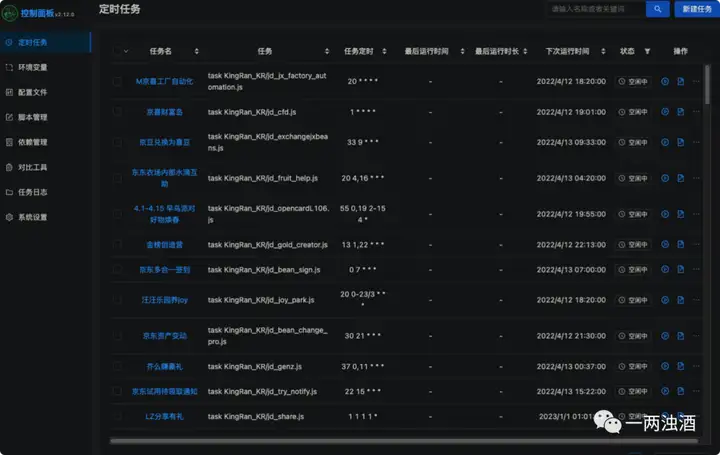Screen dimensions: 720x455
Task: Sort by 任务定时 column arrows
Action: (x=384, y=51)
